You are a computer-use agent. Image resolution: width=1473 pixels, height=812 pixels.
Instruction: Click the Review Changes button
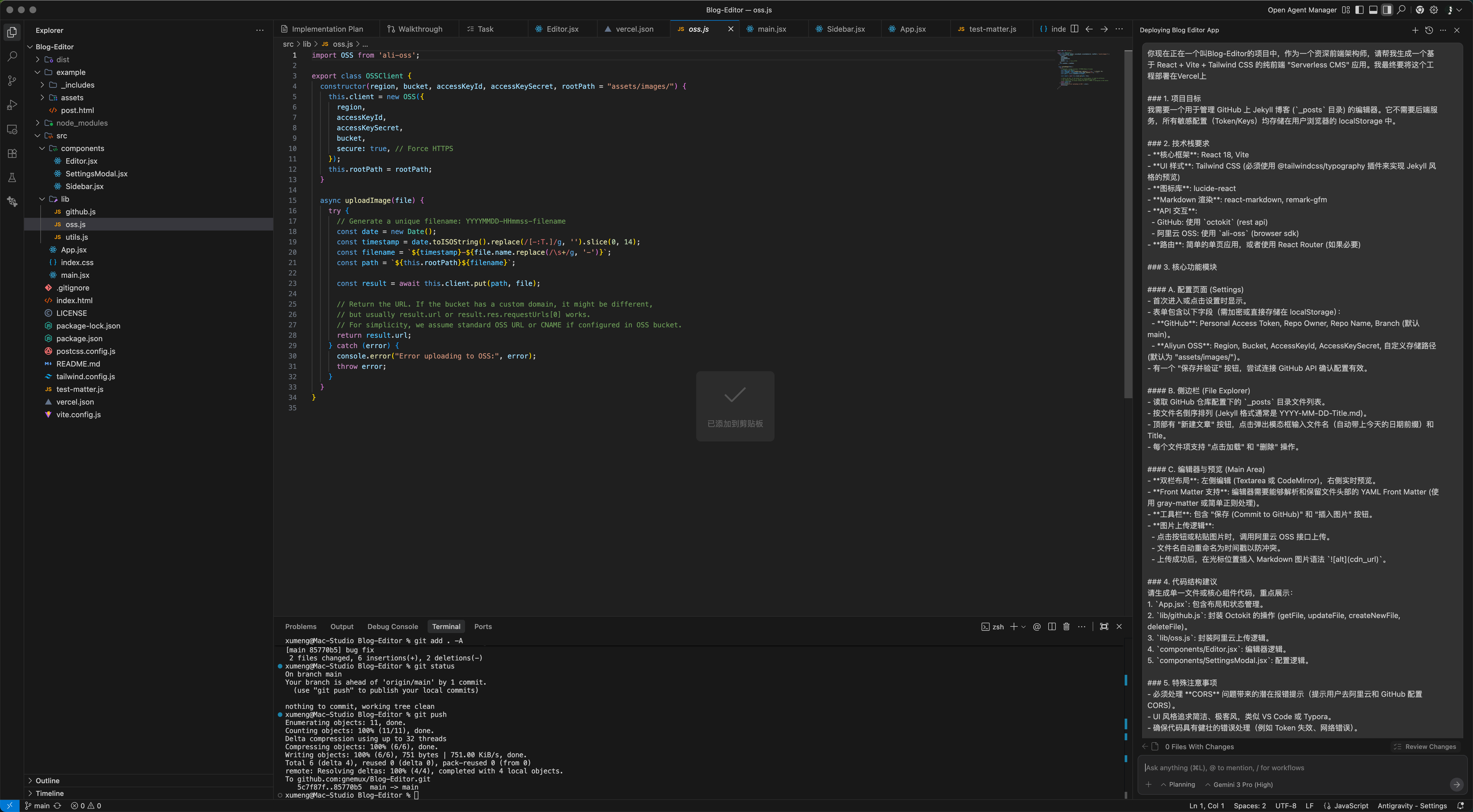1425,747
